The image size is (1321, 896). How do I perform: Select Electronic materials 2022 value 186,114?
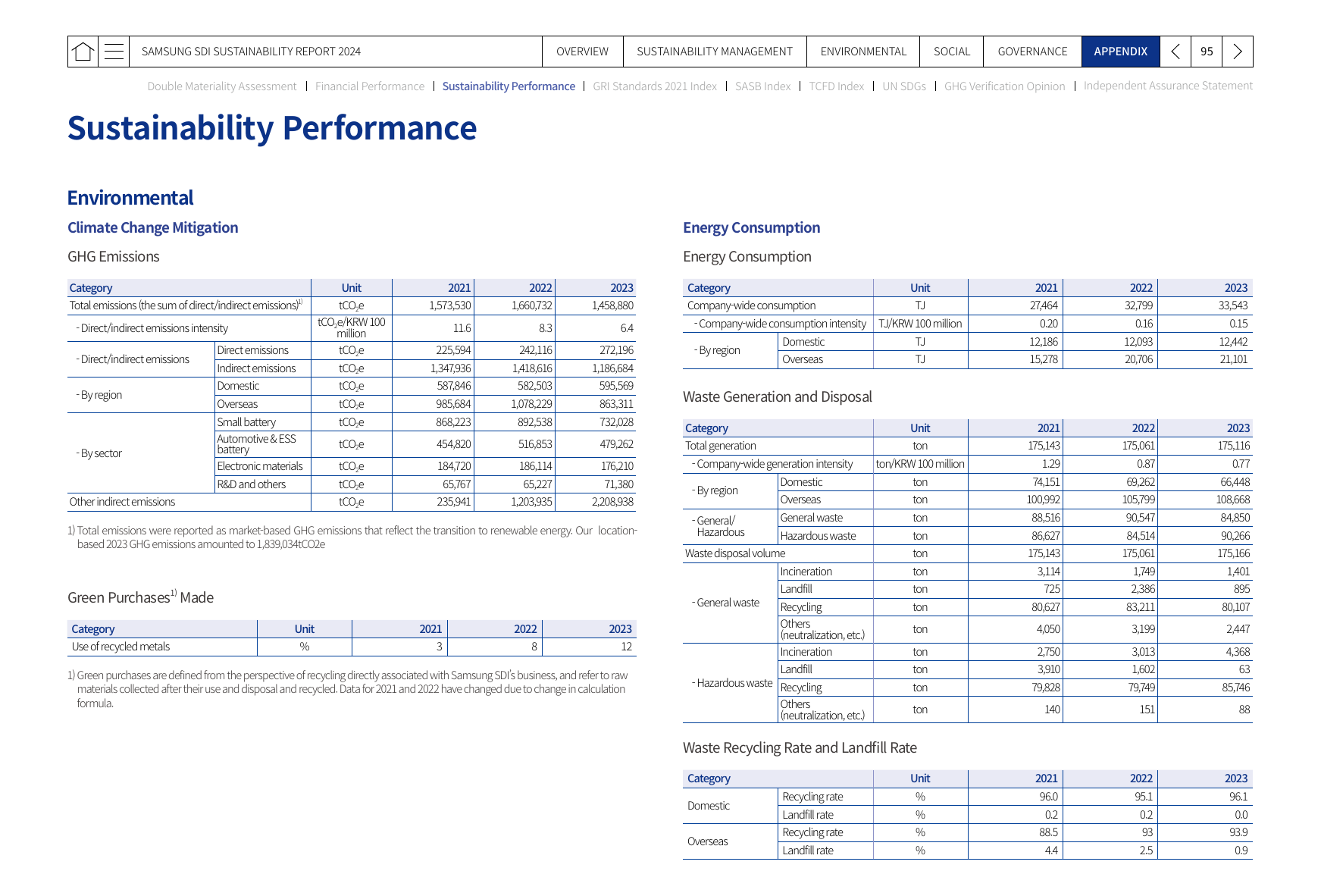coord(535,466)
